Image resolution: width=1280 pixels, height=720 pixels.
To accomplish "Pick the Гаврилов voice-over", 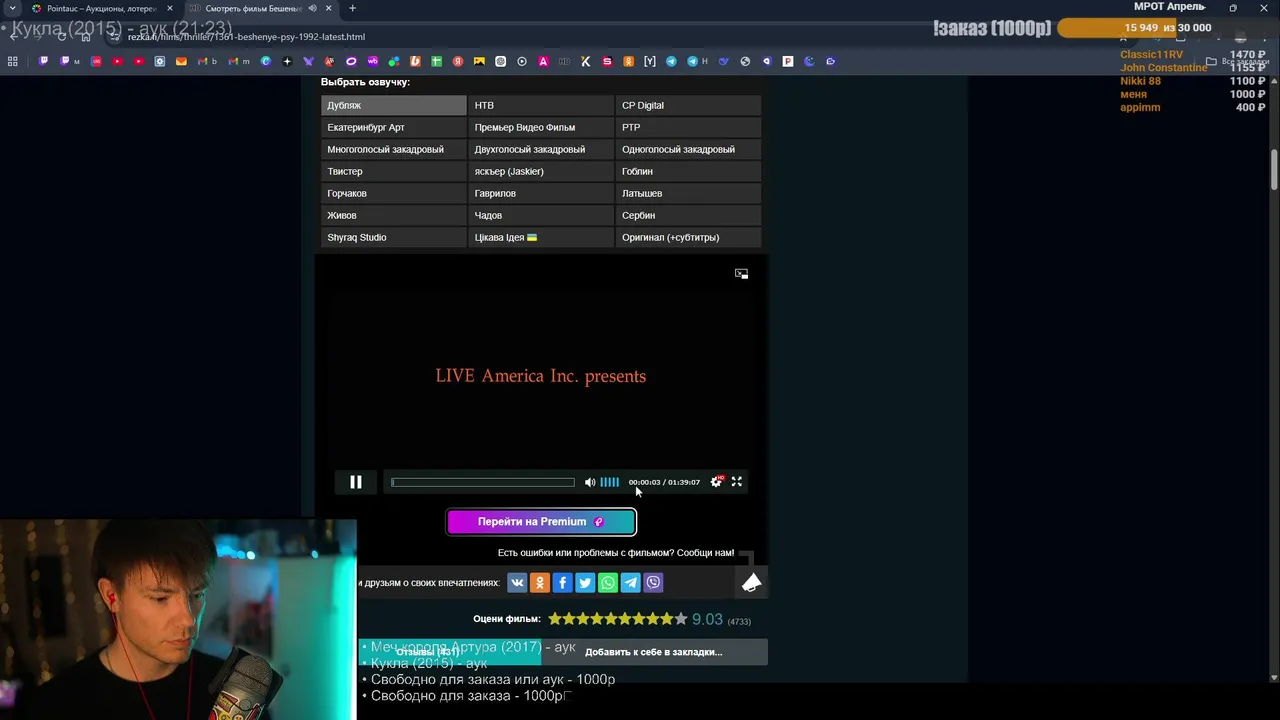I will 540,193.
